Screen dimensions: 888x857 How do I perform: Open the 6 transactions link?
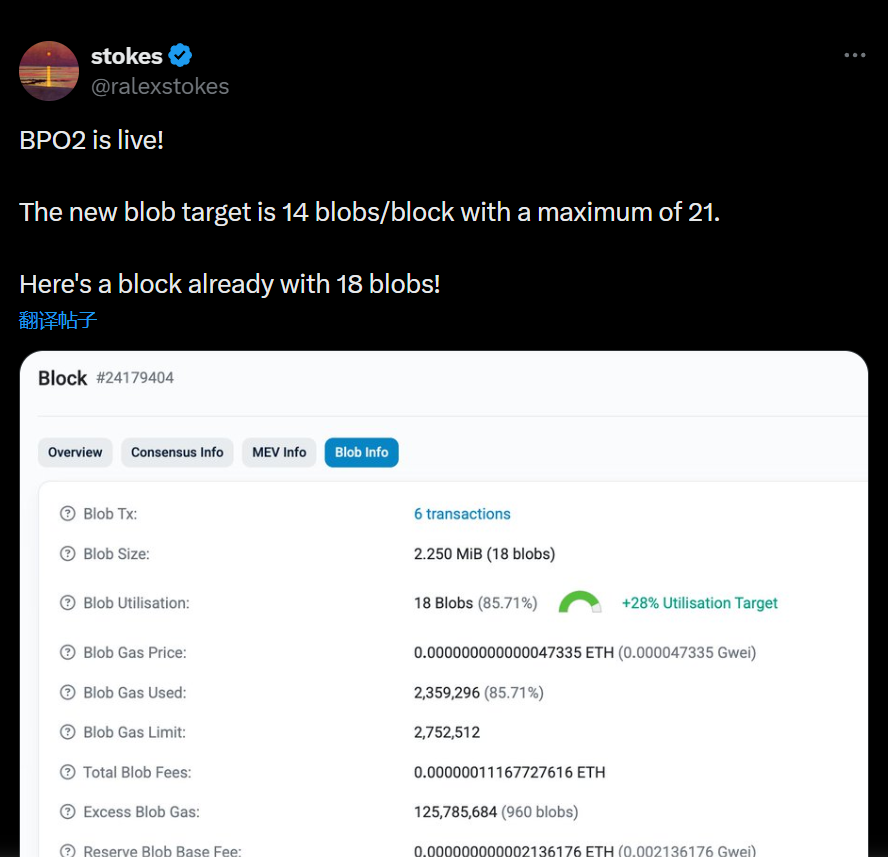point(462,514)
